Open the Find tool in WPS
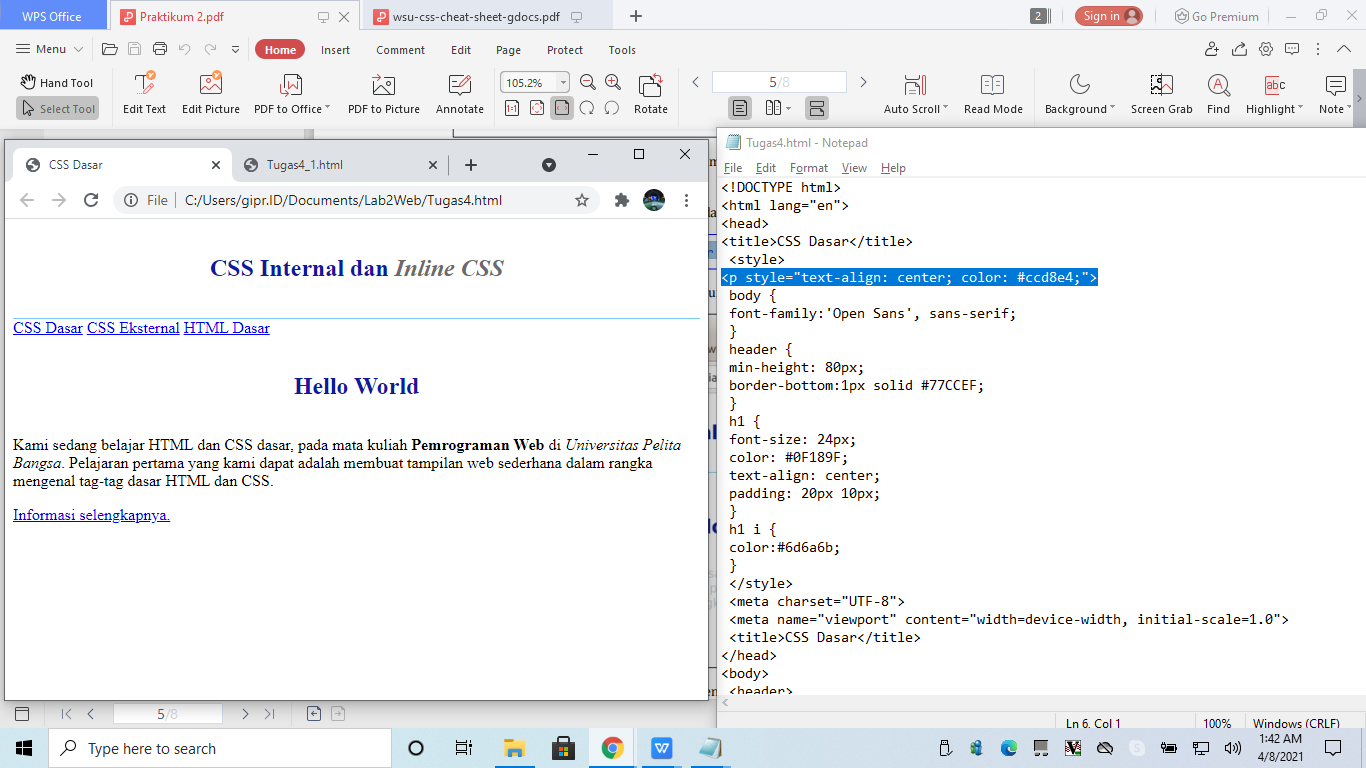The width and height of the screenshot is (1366, 768). [x=1218, y=93]
